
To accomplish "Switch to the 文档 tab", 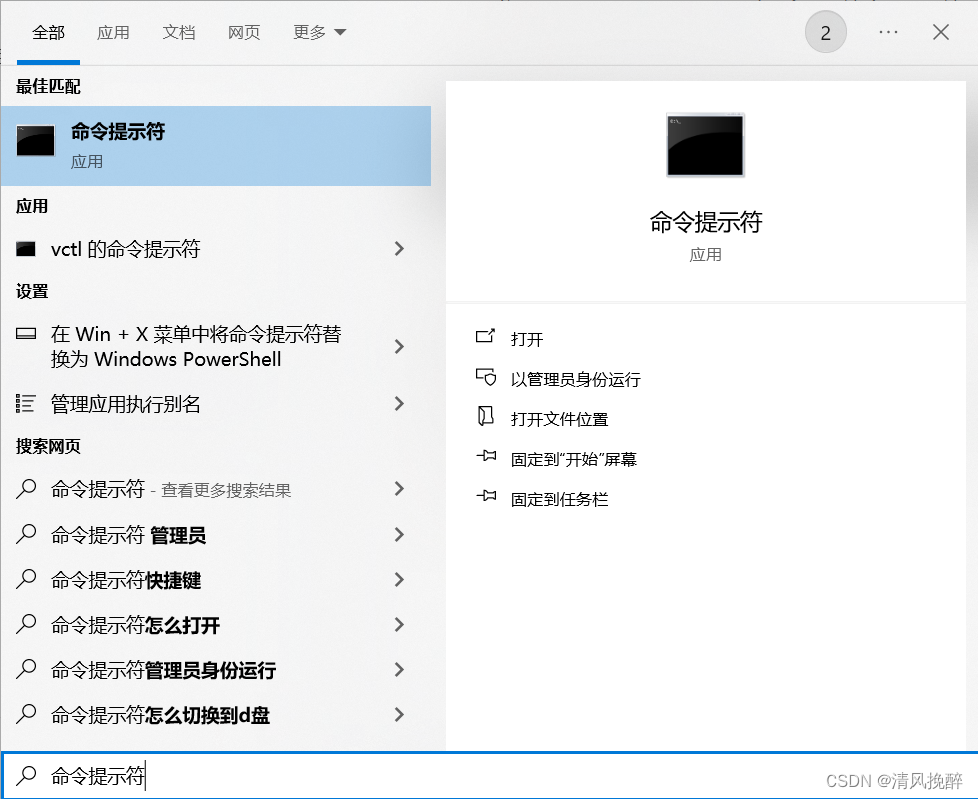I will [178, 32].
